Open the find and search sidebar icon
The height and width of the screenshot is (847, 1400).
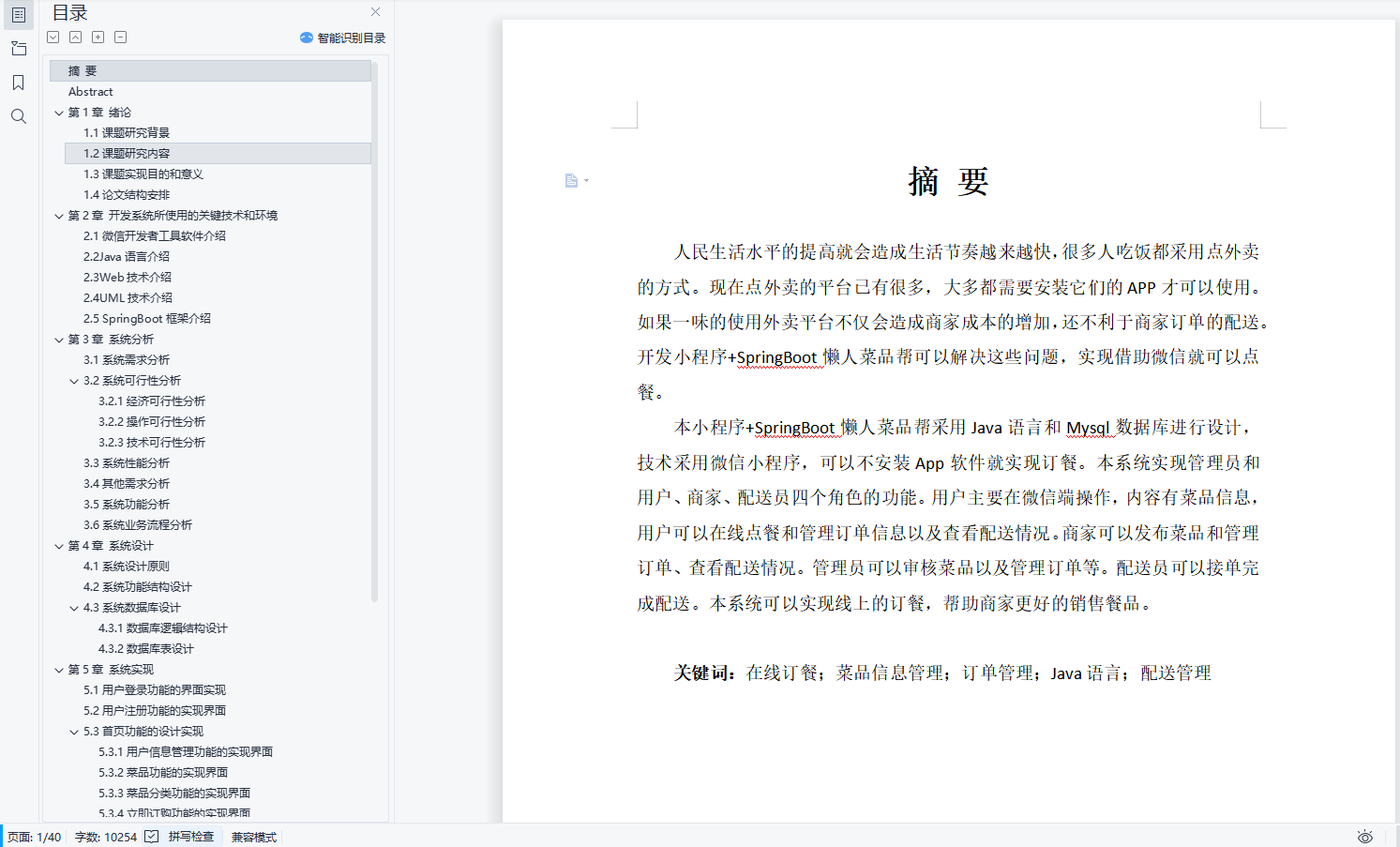coord(18,116)
